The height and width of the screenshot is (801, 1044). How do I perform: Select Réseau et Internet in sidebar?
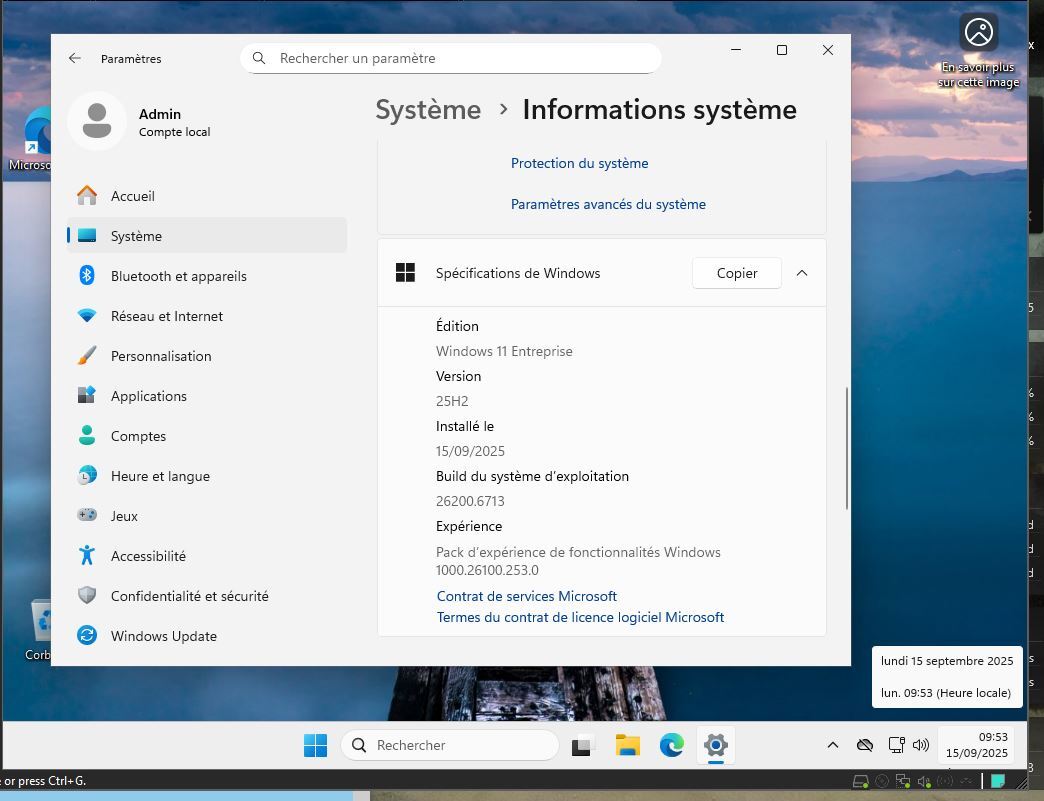point(166,316)
